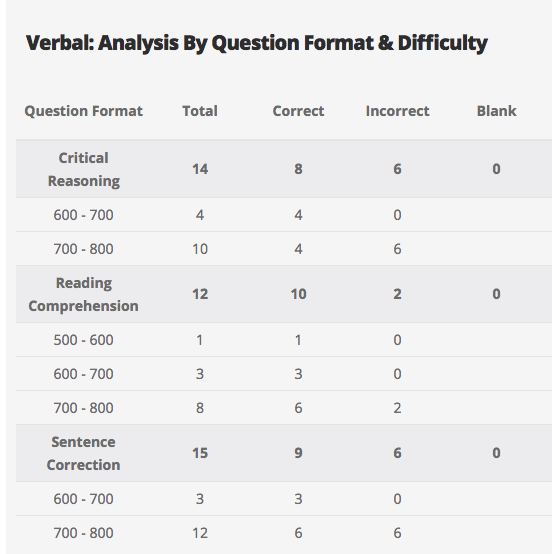This screenshot has width=552, height=554.
Task: Click the Question Format column header
Action: point(83,111)
